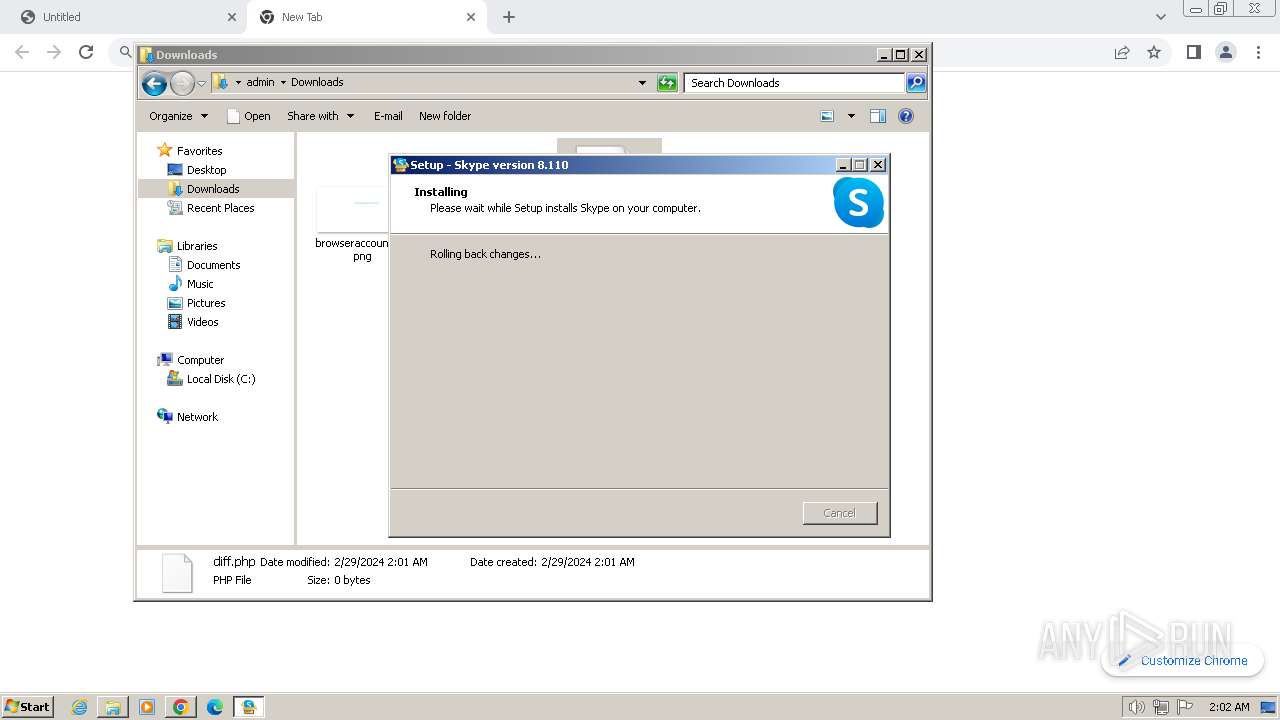Open Chrome tab search chevron
Viewport: 1280px width, 720px height.
click(x=1160, y=17)
